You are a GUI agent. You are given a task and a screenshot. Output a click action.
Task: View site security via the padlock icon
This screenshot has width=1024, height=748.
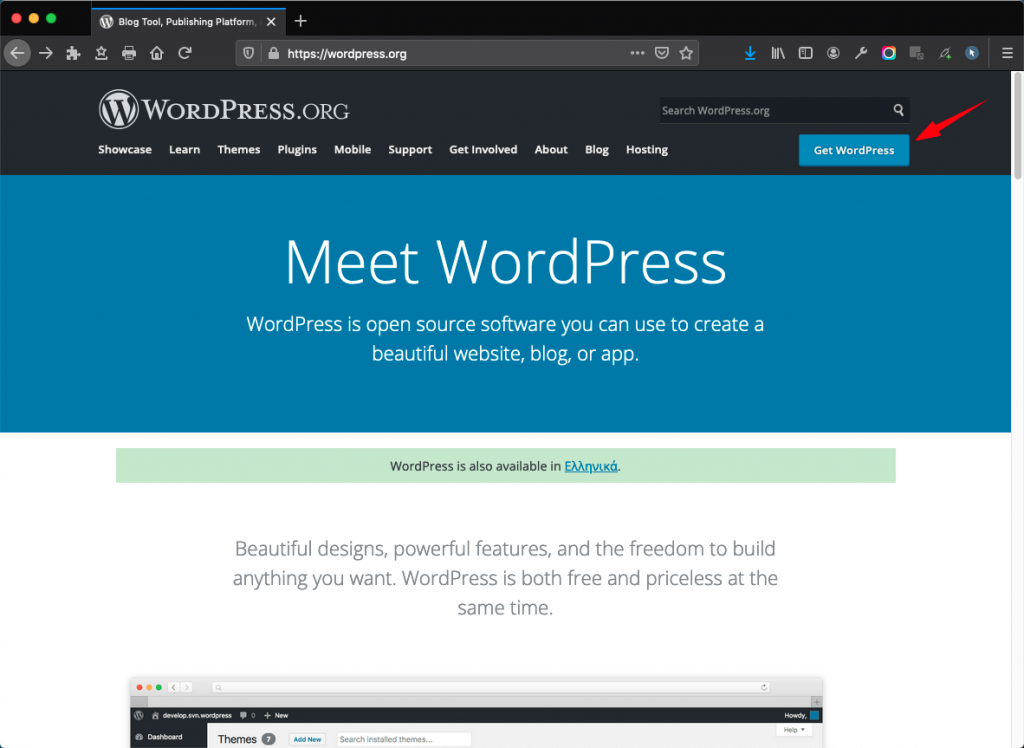(x=274, y=54)
